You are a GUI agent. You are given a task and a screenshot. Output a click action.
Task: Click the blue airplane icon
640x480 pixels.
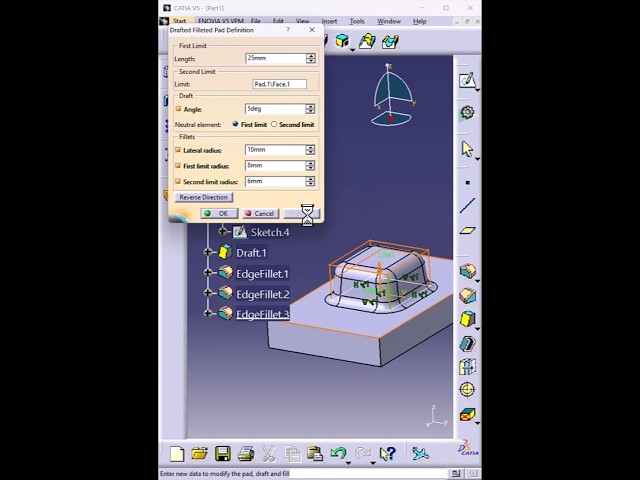420,453
